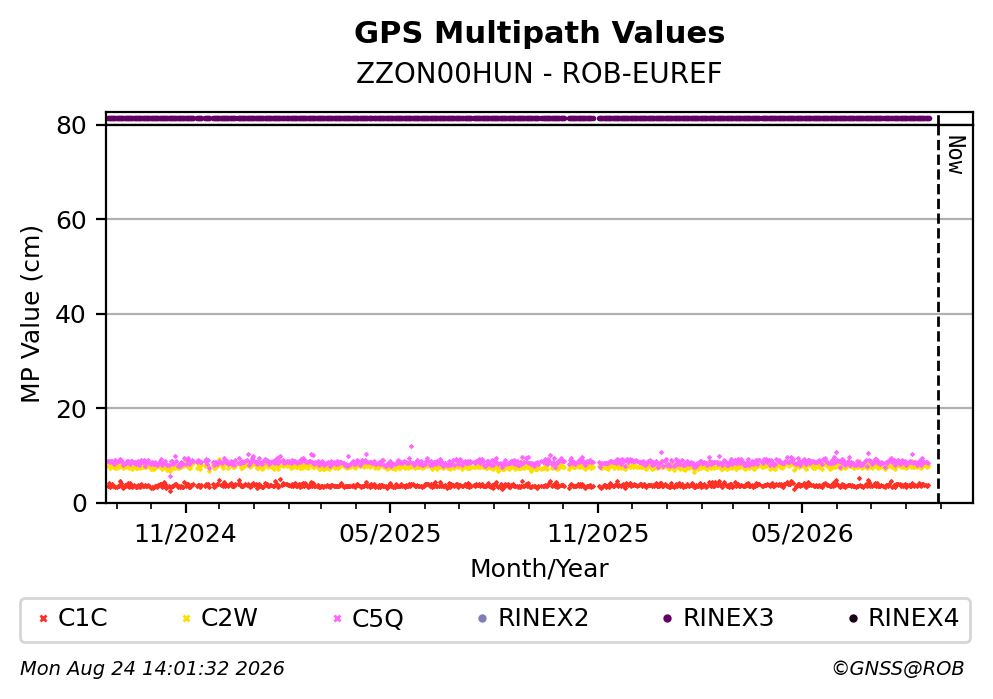This screenshot has height=699, width=993.
Task: Select the RINEX3 legend label
Action: [x=728, y=618]
